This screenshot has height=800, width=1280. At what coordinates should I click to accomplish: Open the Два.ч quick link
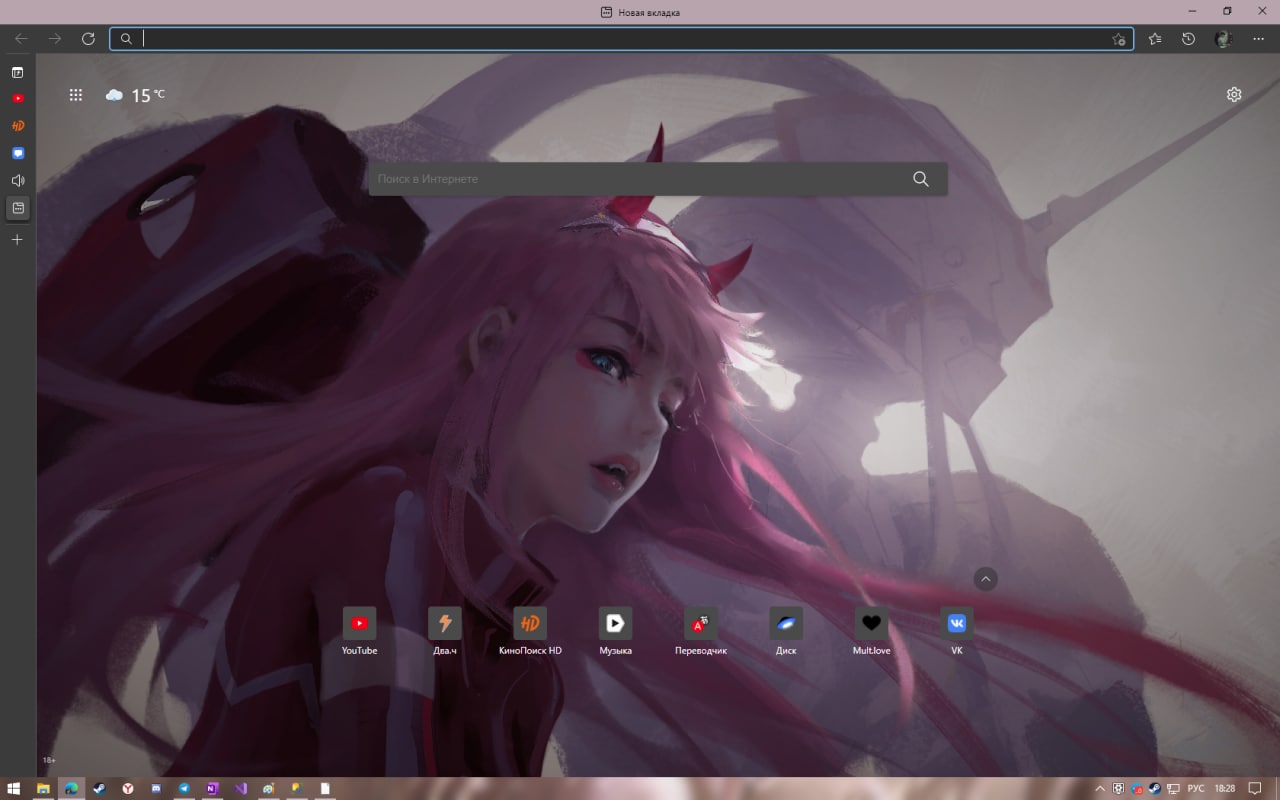point(445,631)
